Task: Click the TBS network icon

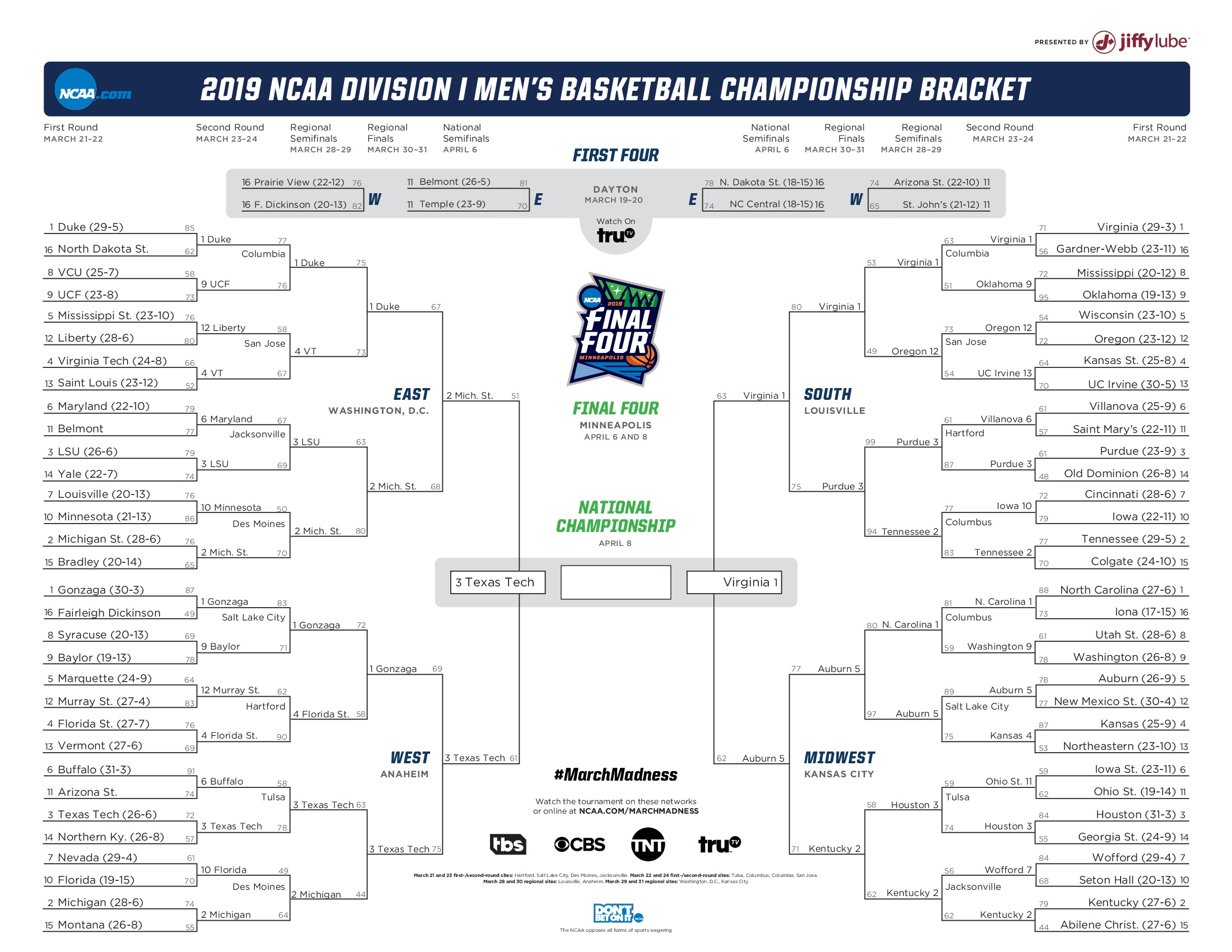Action: click(500, 844)
